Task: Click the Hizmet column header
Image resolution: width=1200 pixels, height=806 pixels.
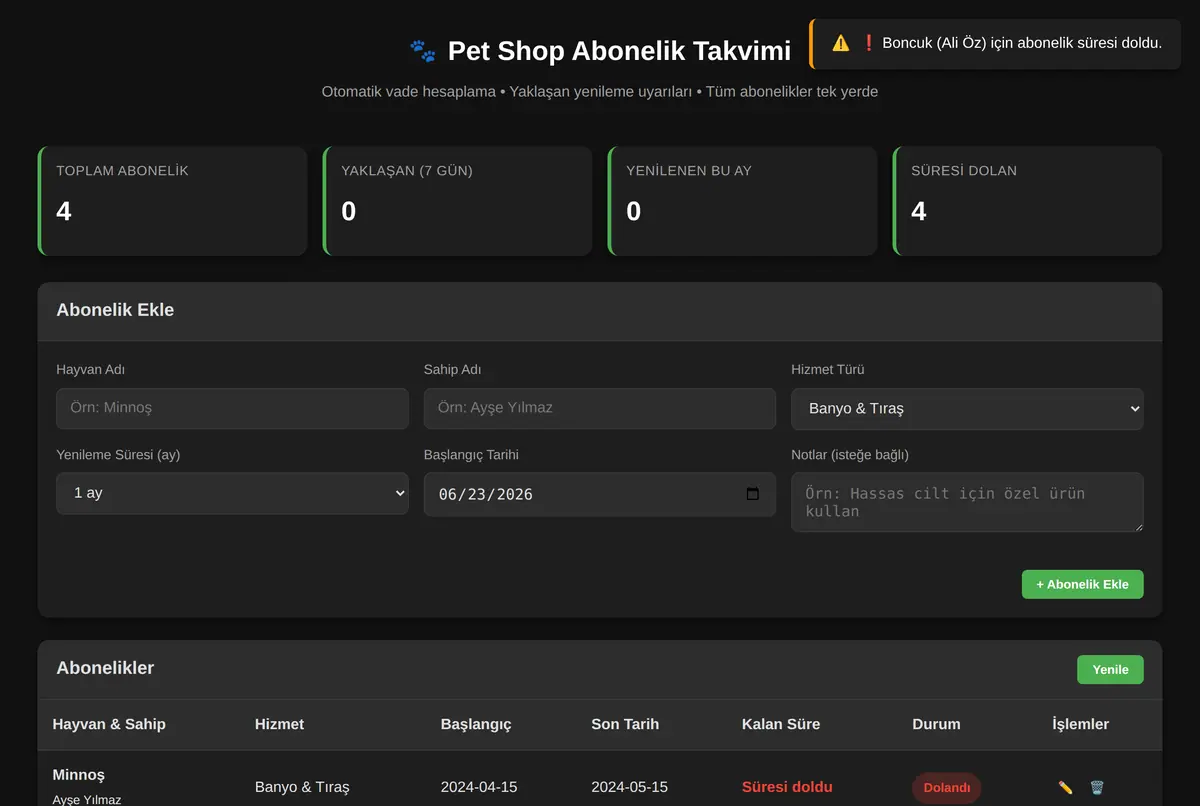Action: [x=279, y=724]
